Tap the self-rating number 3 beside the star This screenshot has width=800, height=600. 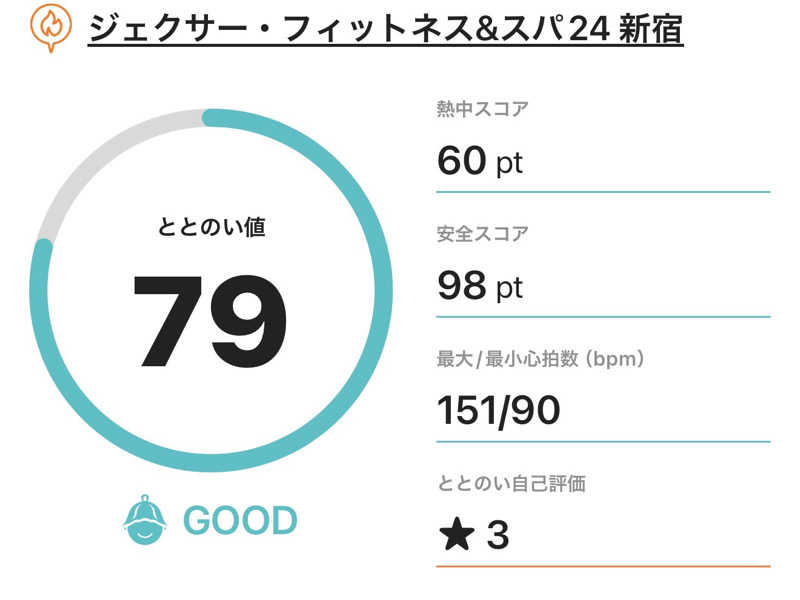pyautogui.click(x=497, y=536)
